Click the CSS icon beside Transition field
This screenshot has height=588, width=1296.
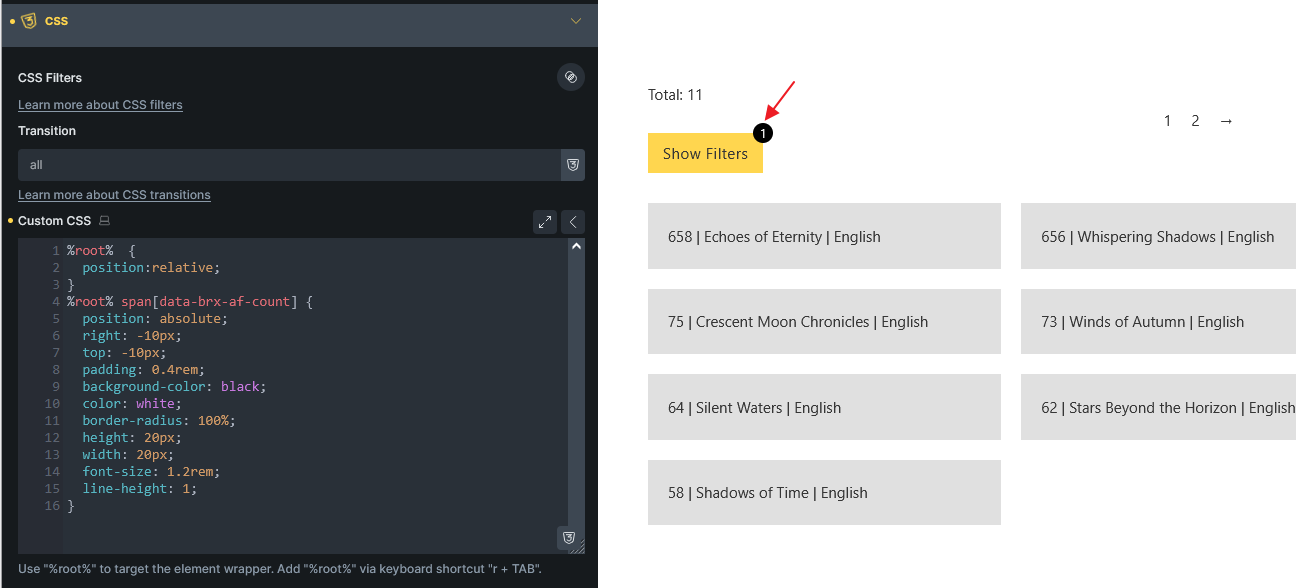[x=573, y=165]
